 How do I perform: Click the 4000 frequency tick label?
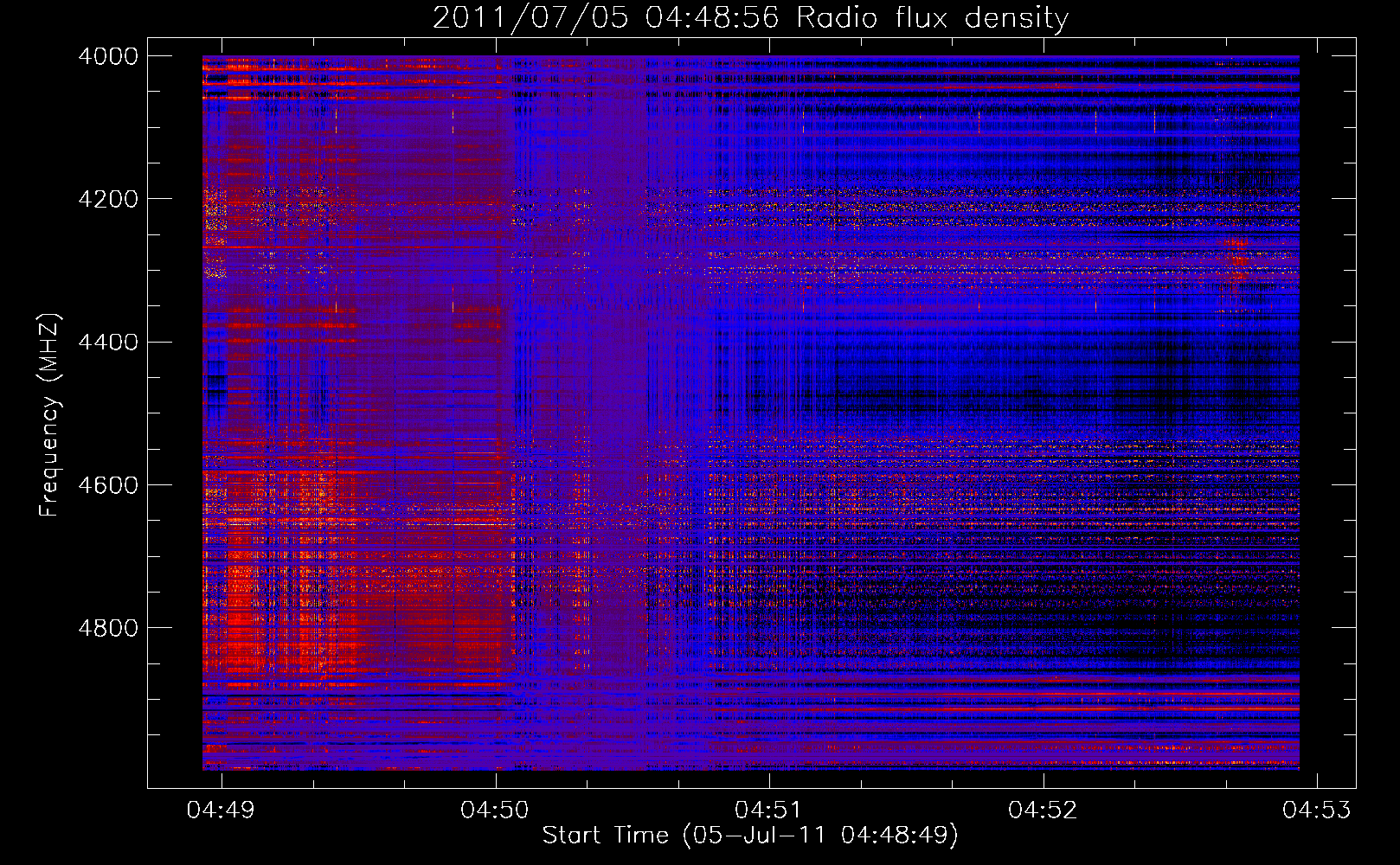pos(108,56)
